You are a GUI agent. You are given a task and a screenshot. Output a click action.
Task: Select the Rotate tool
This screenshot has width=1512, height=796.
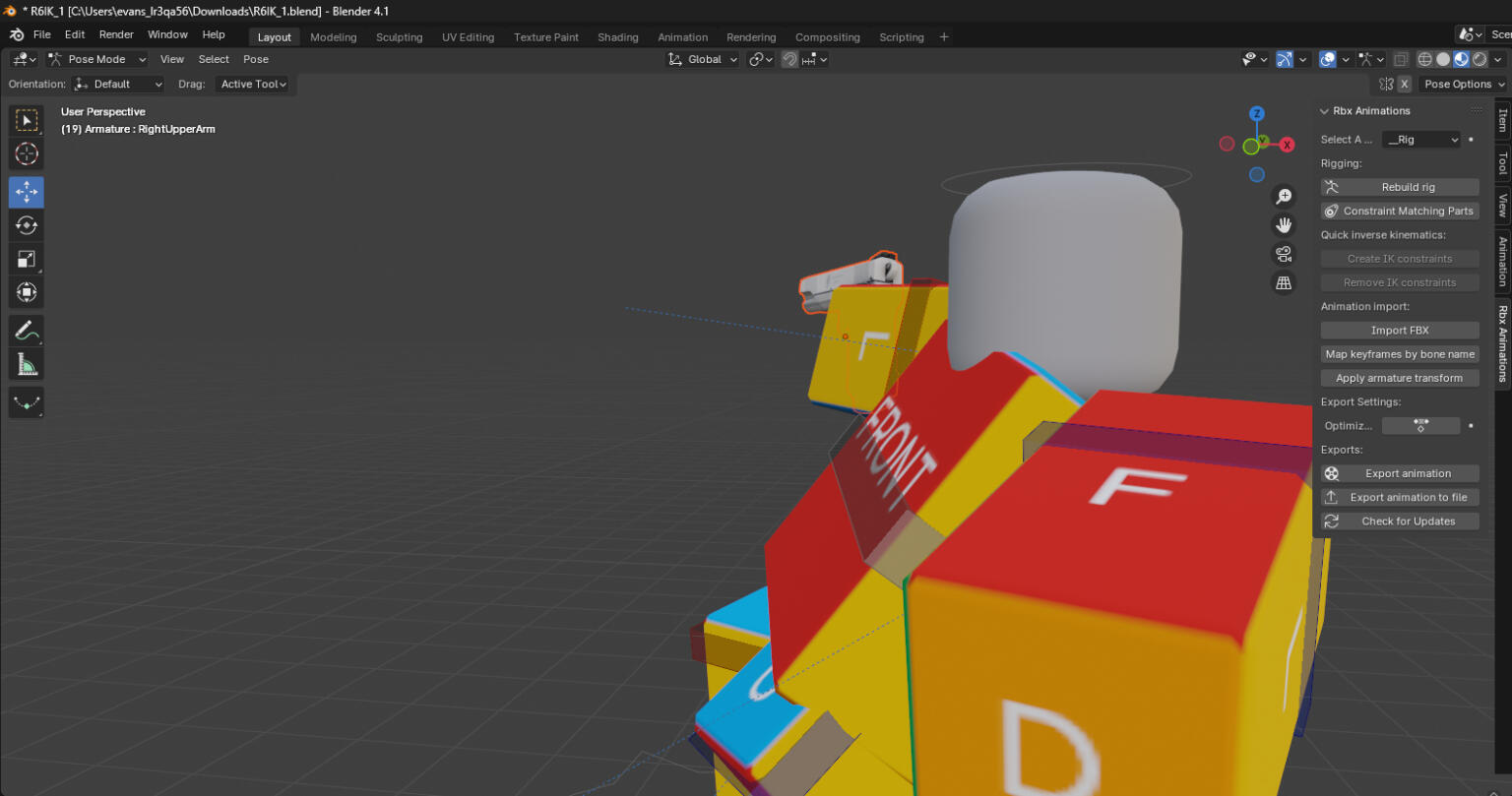click(27, 225)
